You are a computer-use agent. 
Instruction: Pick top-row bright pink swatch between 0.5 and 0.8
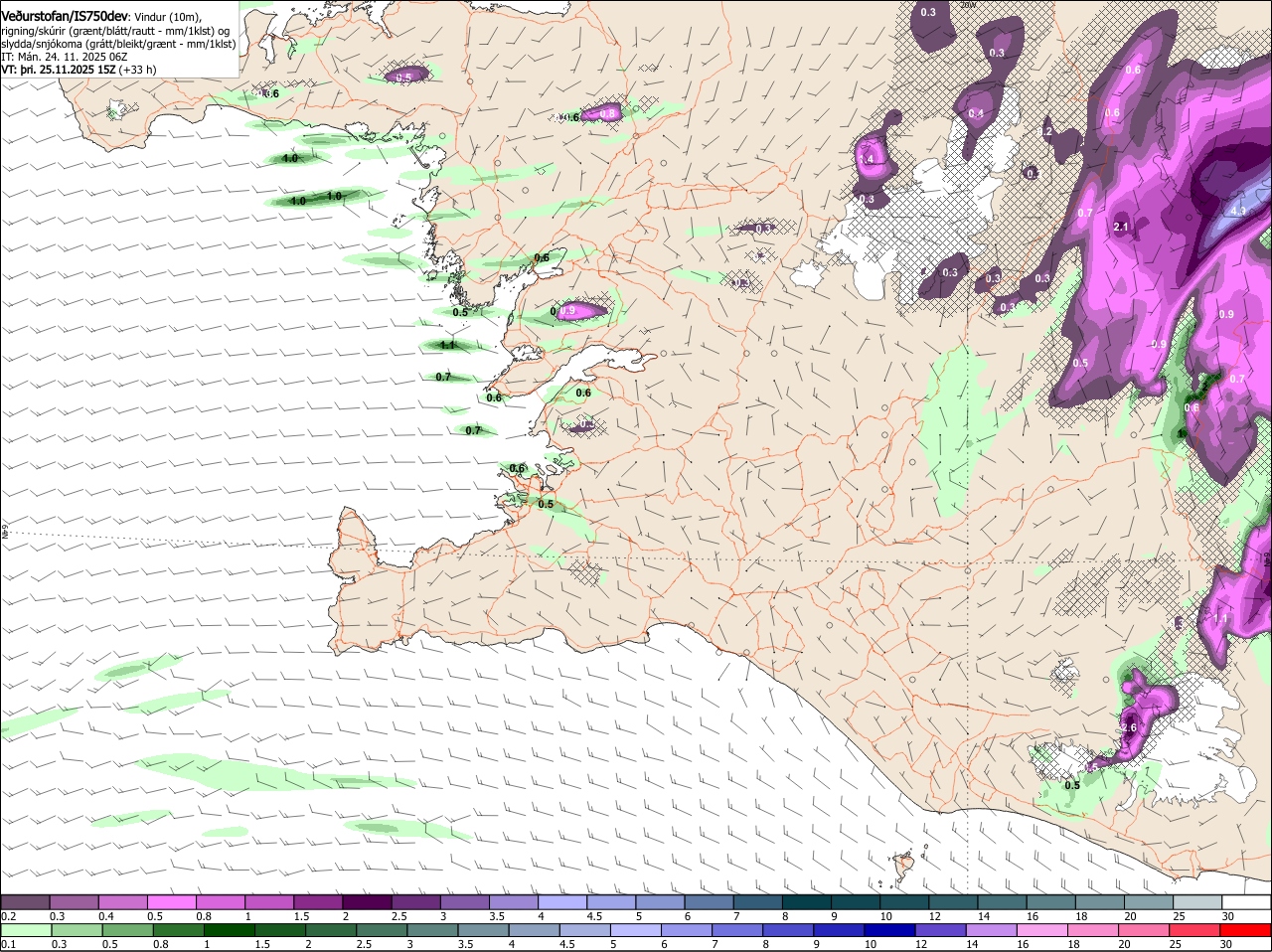click(x=172, y=902)
